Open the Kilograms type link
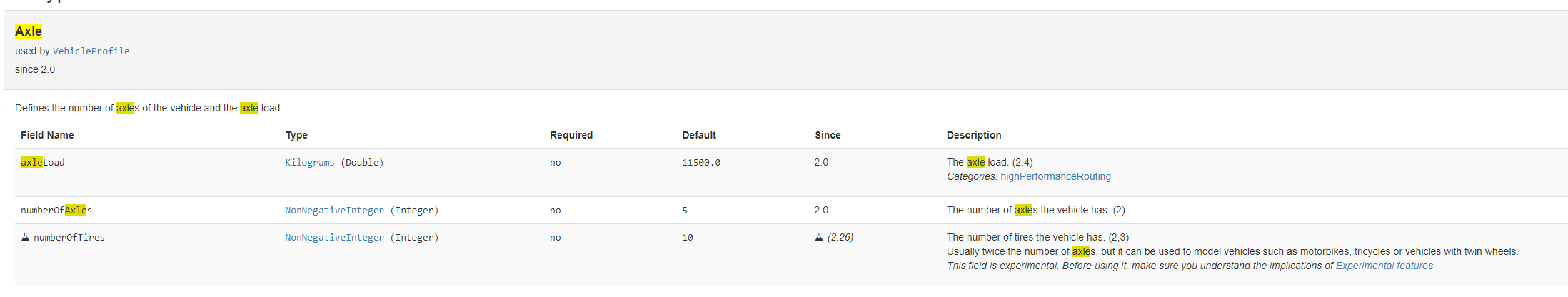1568x297 pixels. pos(309,163)
